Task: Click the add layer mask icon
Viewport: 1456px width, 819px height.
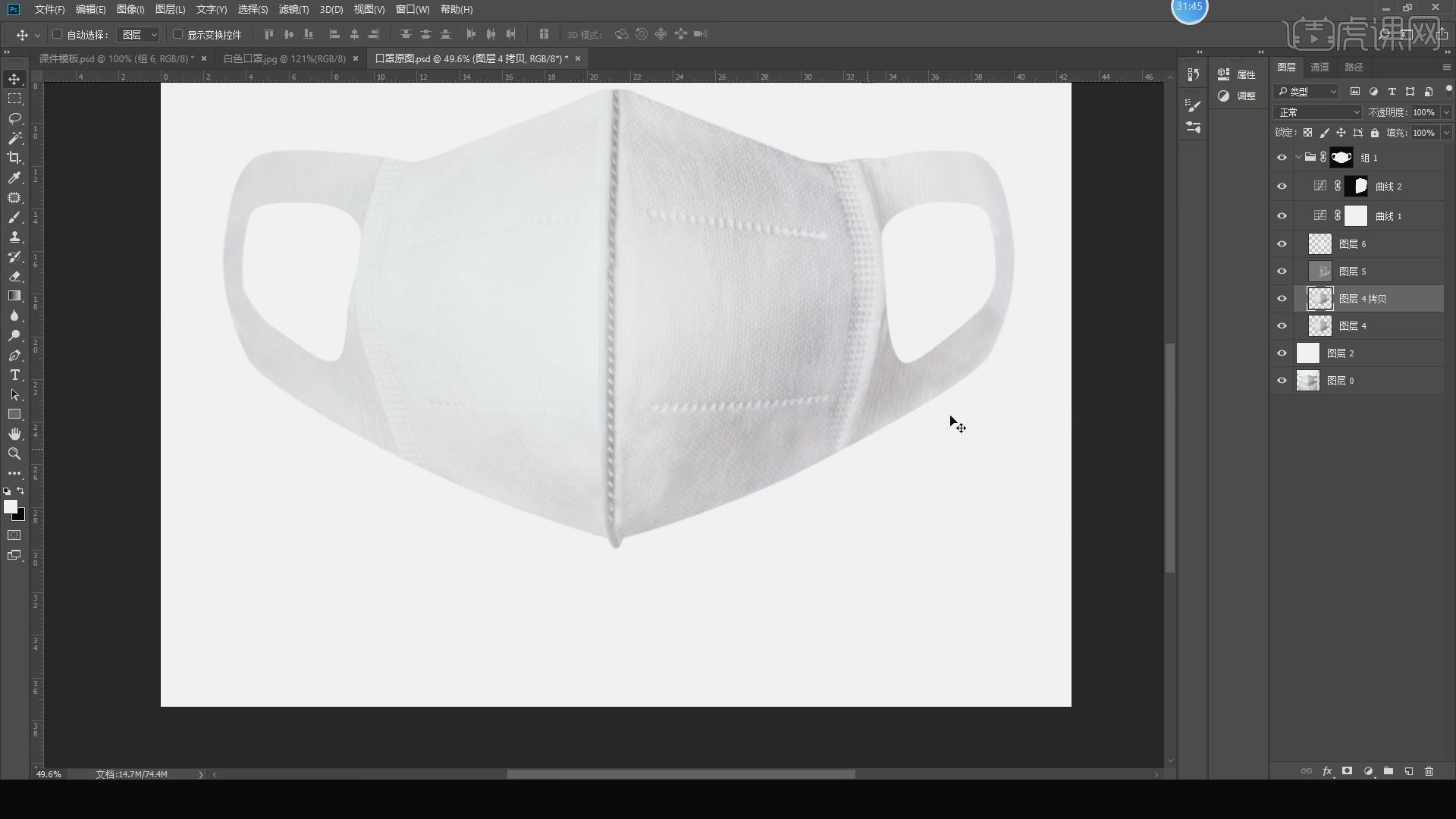Action: coord(1348,771)
